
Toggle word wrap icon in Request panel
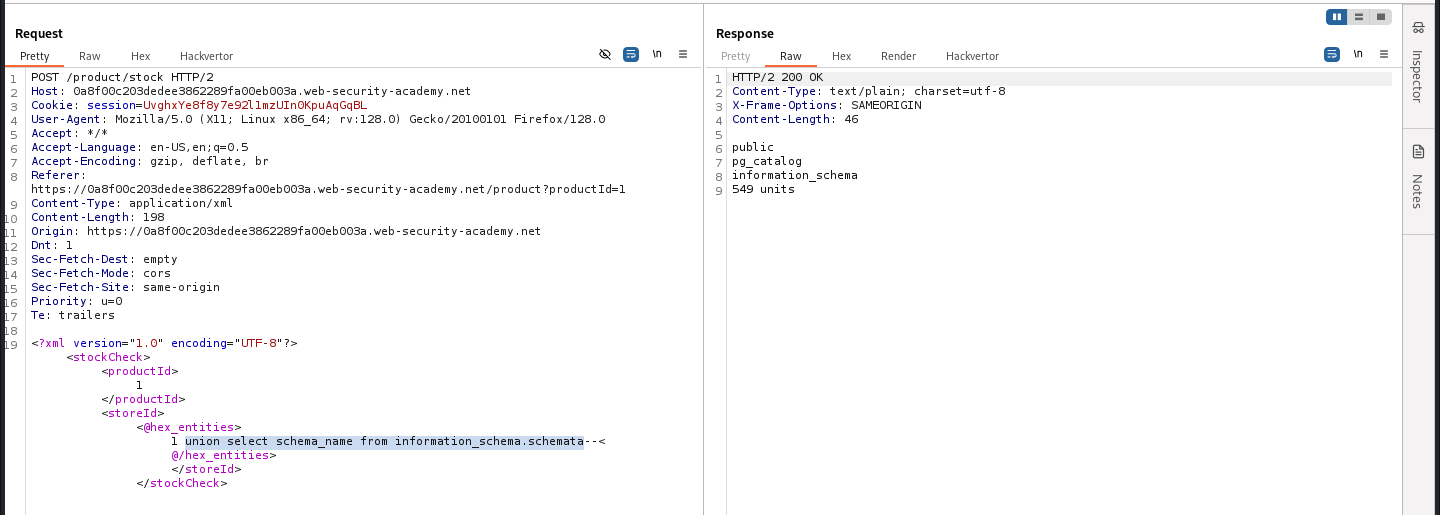coord(631,54)
